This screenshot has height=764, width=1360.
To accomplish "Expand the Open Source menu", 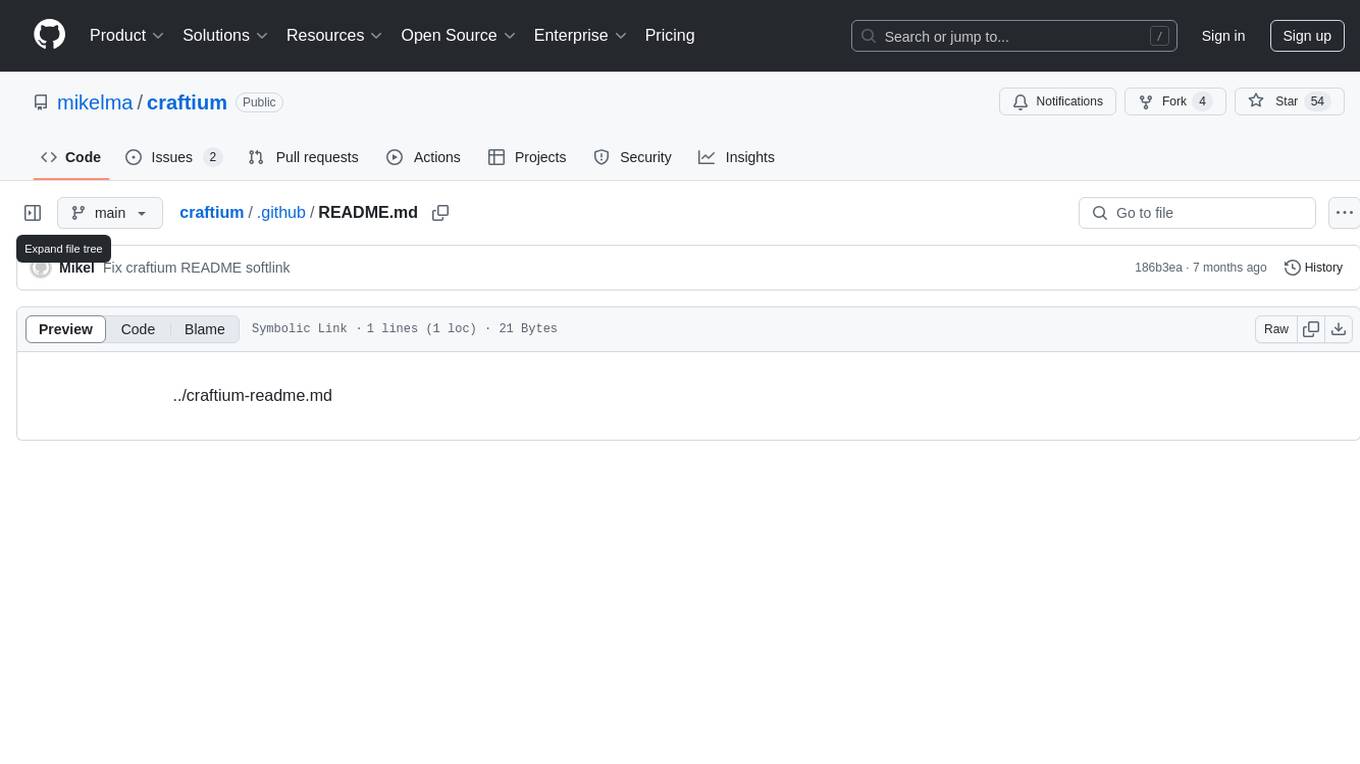I will pyautogui.click(x=458, y=35).
